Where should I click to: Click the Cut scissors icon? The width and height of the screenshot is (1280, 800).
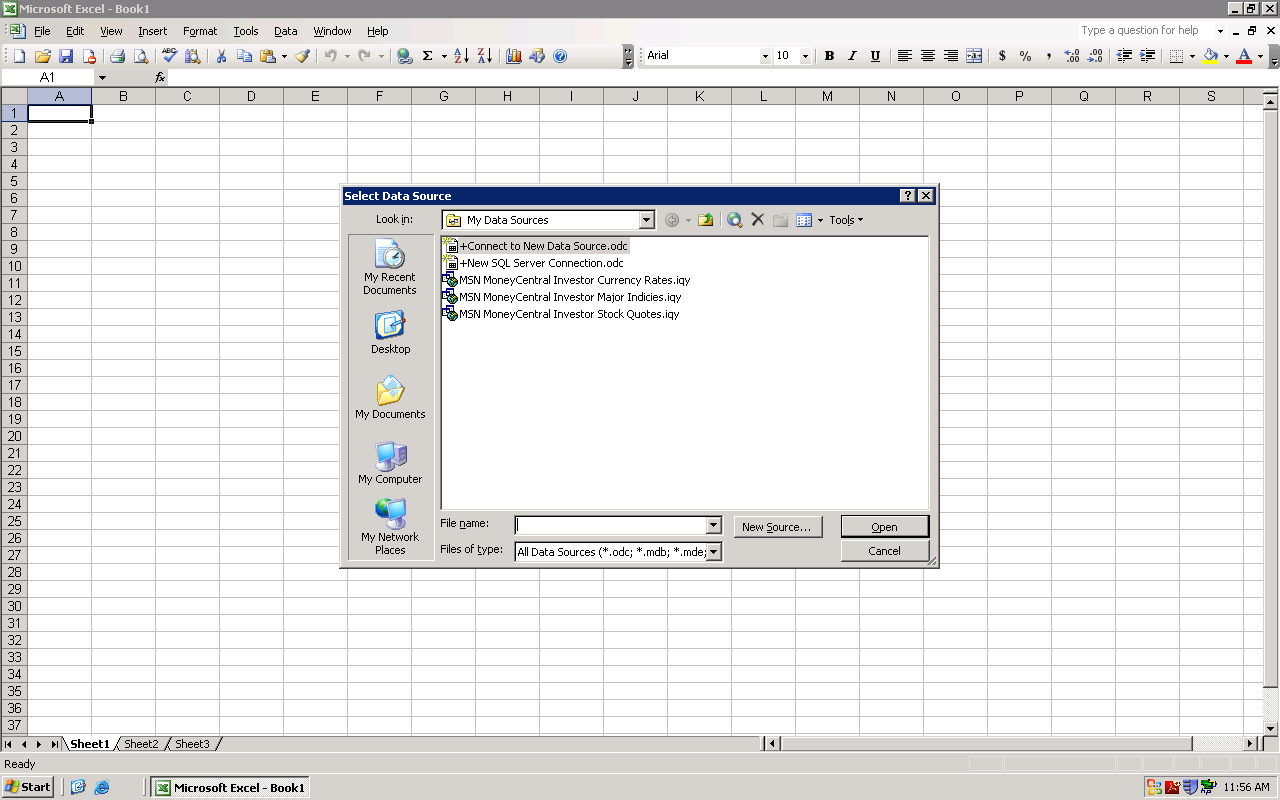221,56
